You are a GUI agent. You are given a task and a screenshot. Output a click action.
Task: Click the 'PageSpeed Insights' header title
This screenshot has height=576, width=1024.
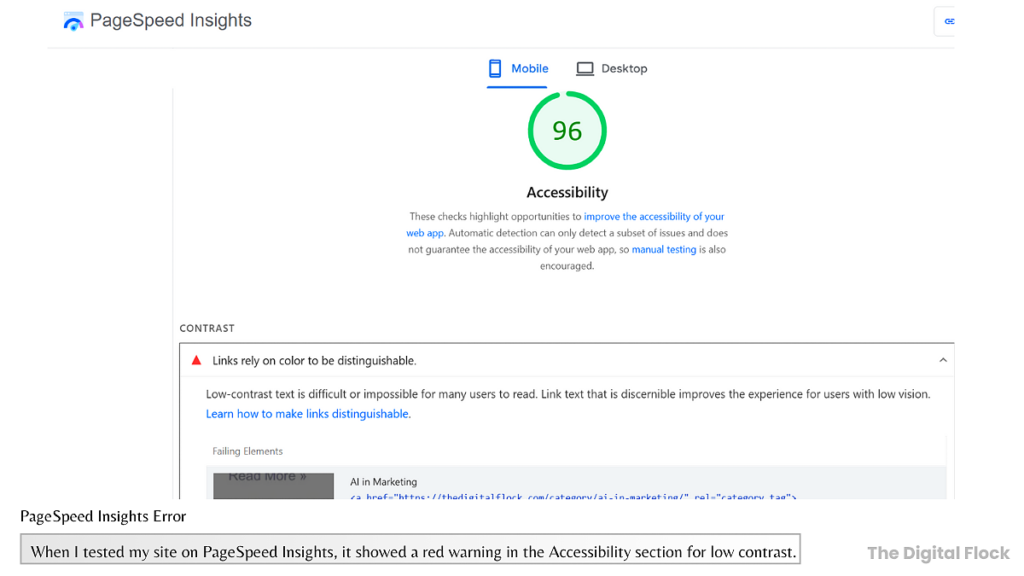(x=170, y=20)
